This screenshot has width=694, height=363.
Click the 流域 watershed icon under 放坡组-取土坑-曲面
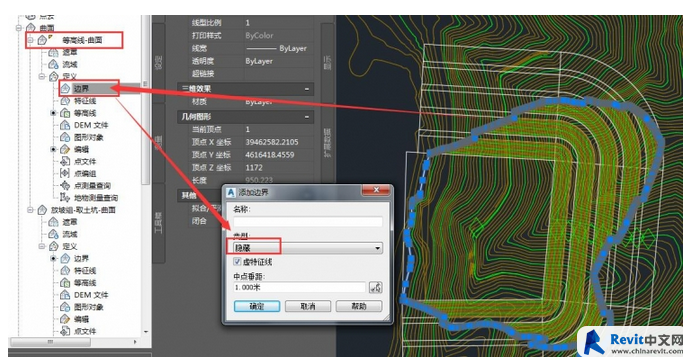pos(53,234)
